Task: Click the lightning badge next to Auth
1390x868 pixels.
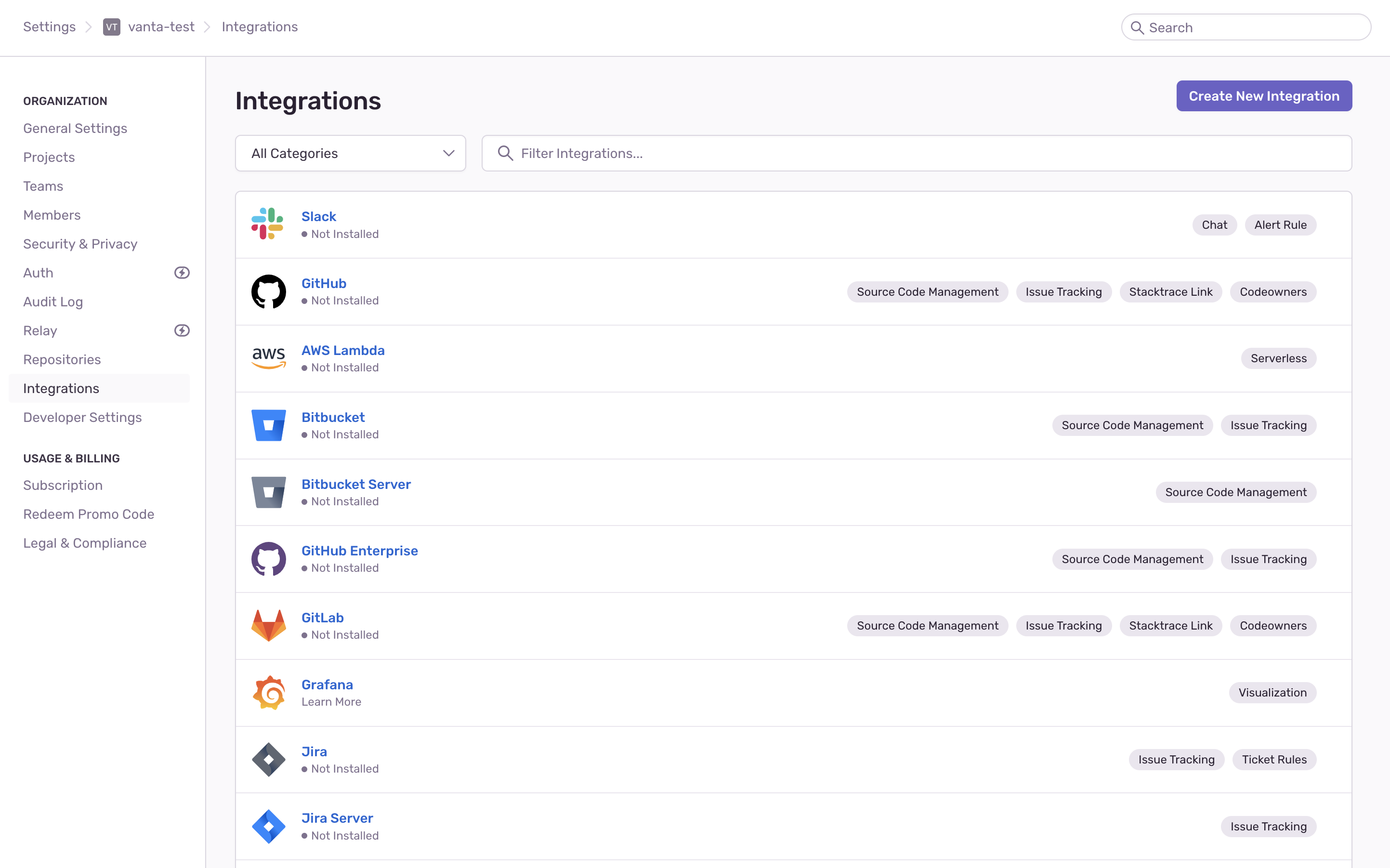Action: 182,273
